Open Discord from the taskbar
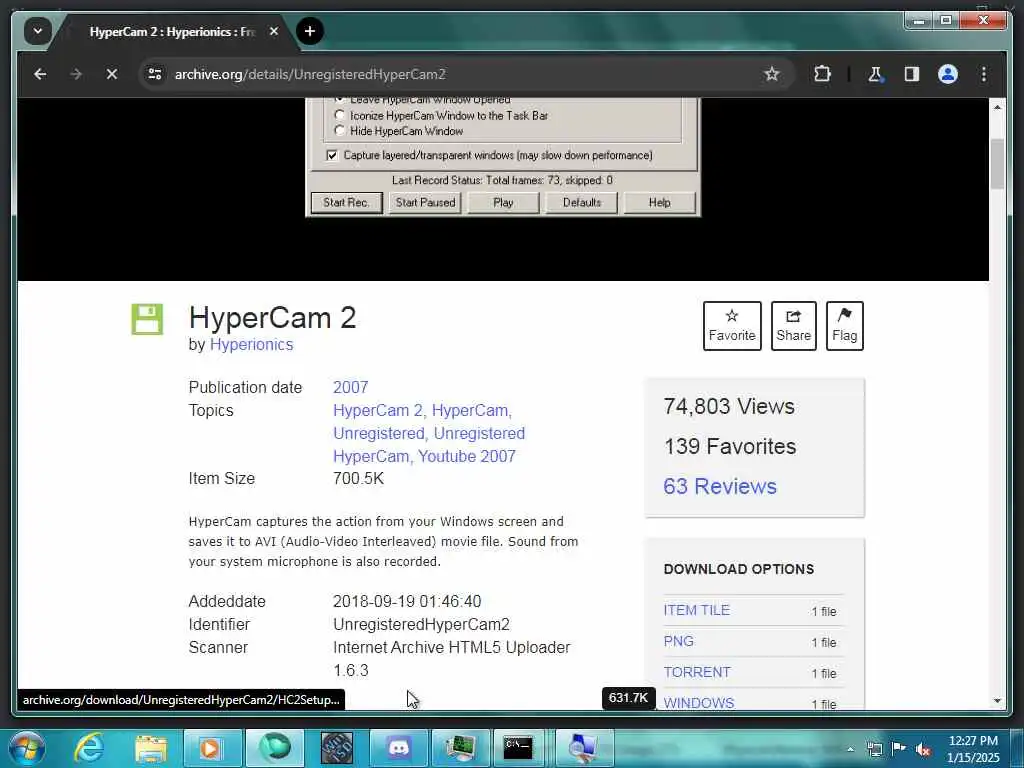This screenshot has width=1024, height=768. pyautogui.click(x=398, y=748)
